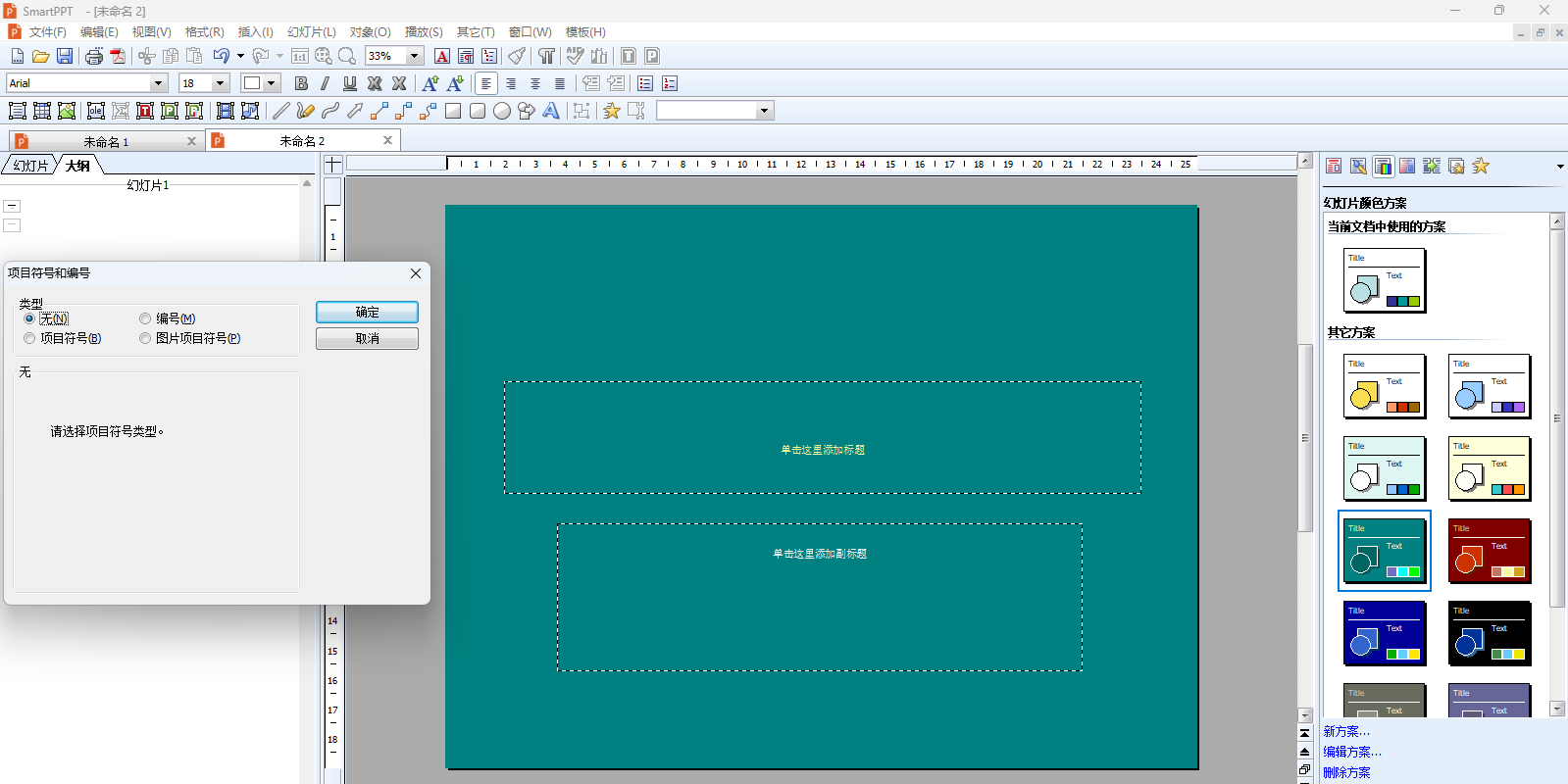Click the Print icon in toolbar
The height and width of the screenshot is (784, 1568).
coord(94,56)
